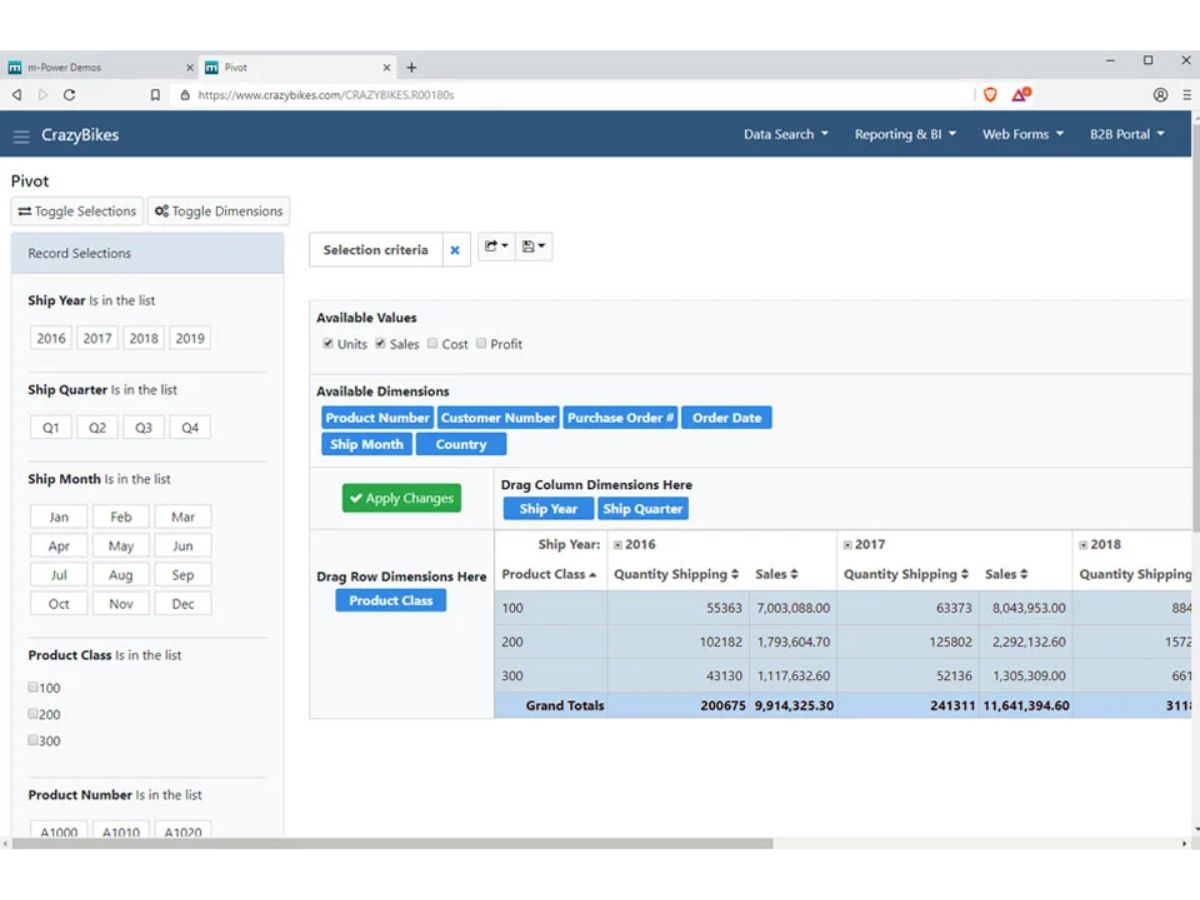Open the Brave Shields icon
Image resolution: width=1200 pixels, height=900 pixels.
tap(990, 95)
